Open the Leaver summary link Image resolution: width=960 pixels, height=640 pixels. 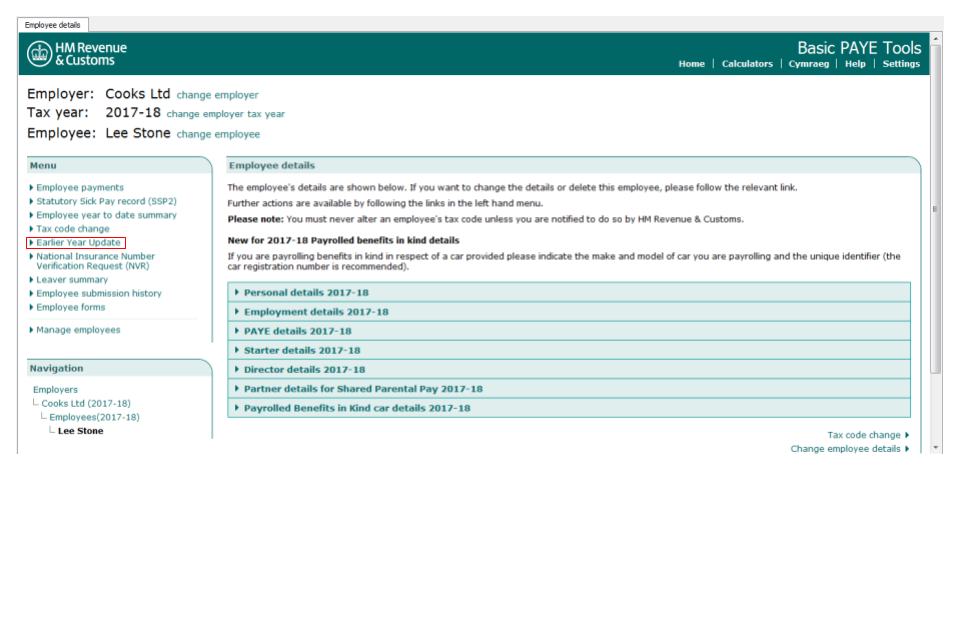coord(72,279)
